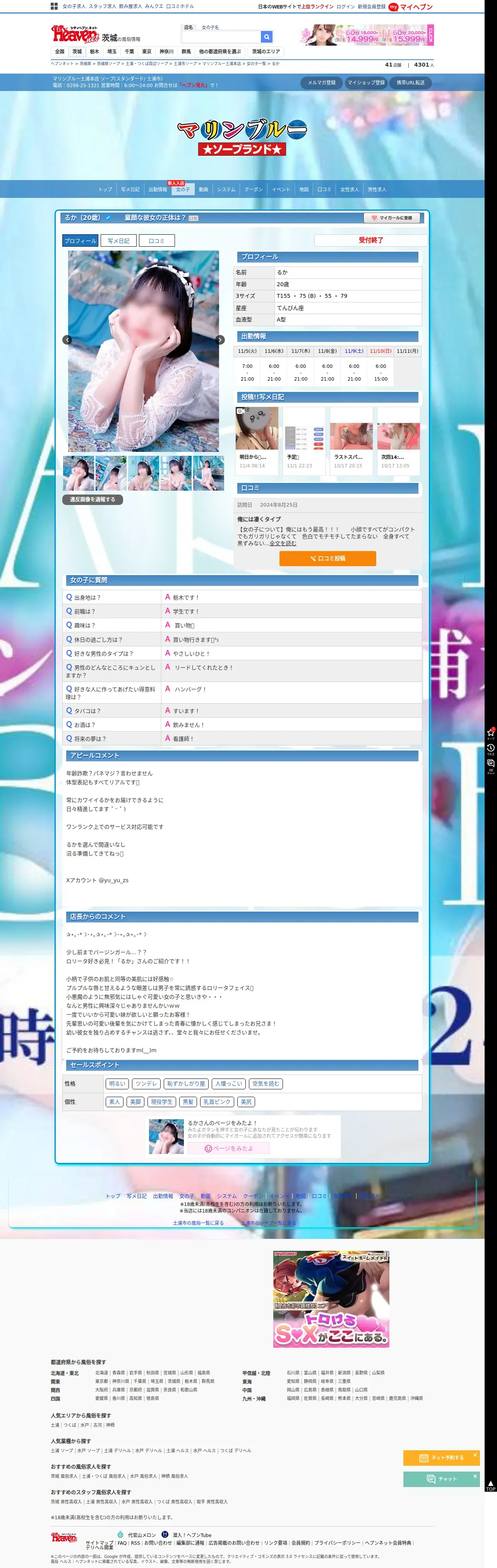Expand 茨城のエリア area selector

pos(266,52)
